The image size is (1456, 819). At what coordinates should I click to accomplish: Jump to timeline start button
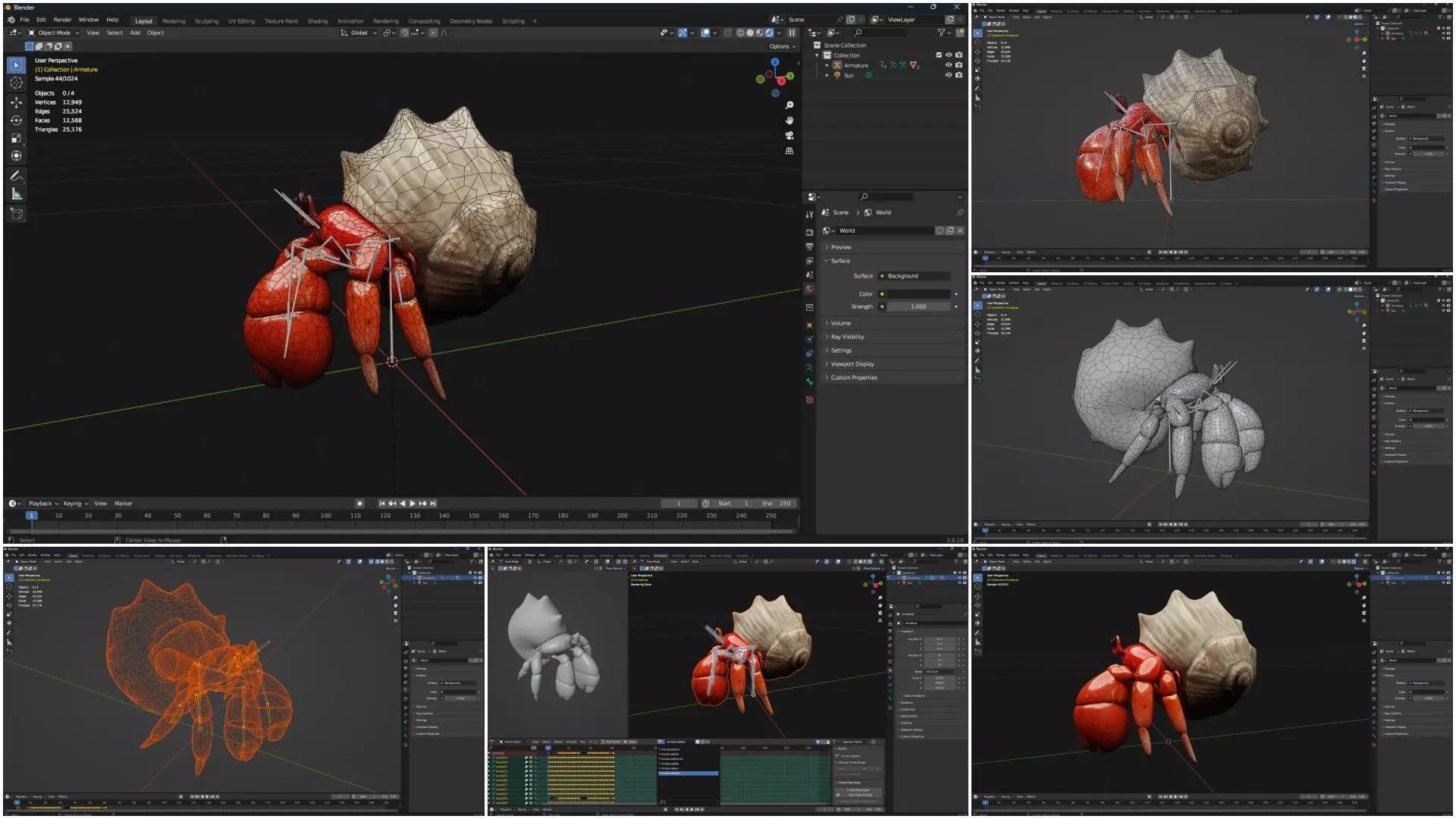pyautogui.click(x=382, y=504)
